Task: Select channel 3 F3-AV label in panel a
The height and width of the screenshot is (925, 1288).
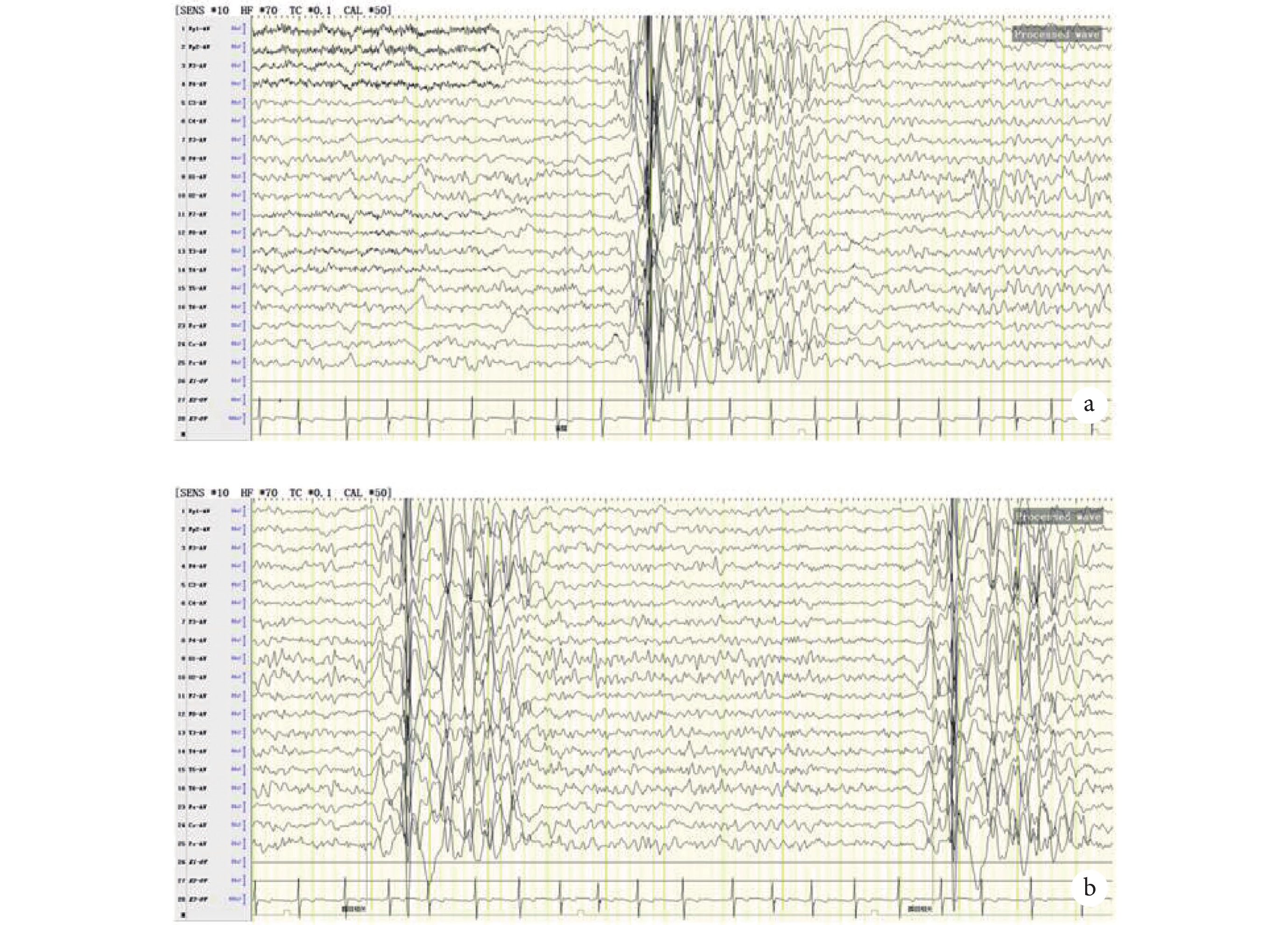Action: 193,66
